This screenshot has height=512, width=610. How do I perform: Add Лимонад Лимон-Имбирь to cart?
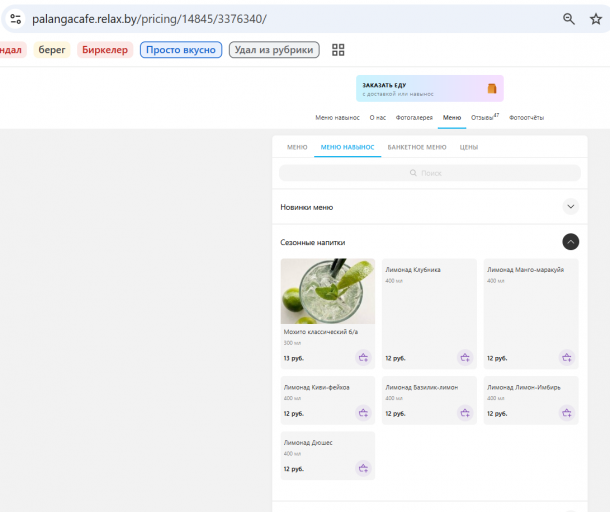[567, 413]
